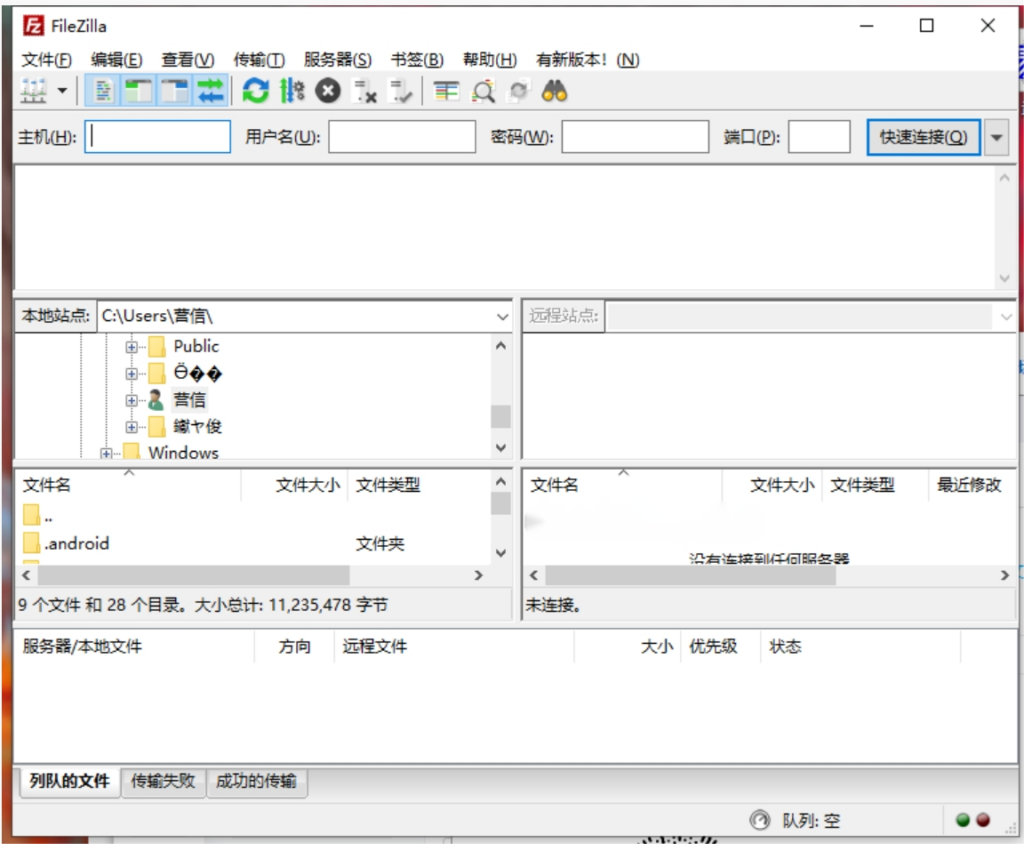Click process queue toolbar icon
Viewport: 1024px width, 844px height.
point(292,92)
